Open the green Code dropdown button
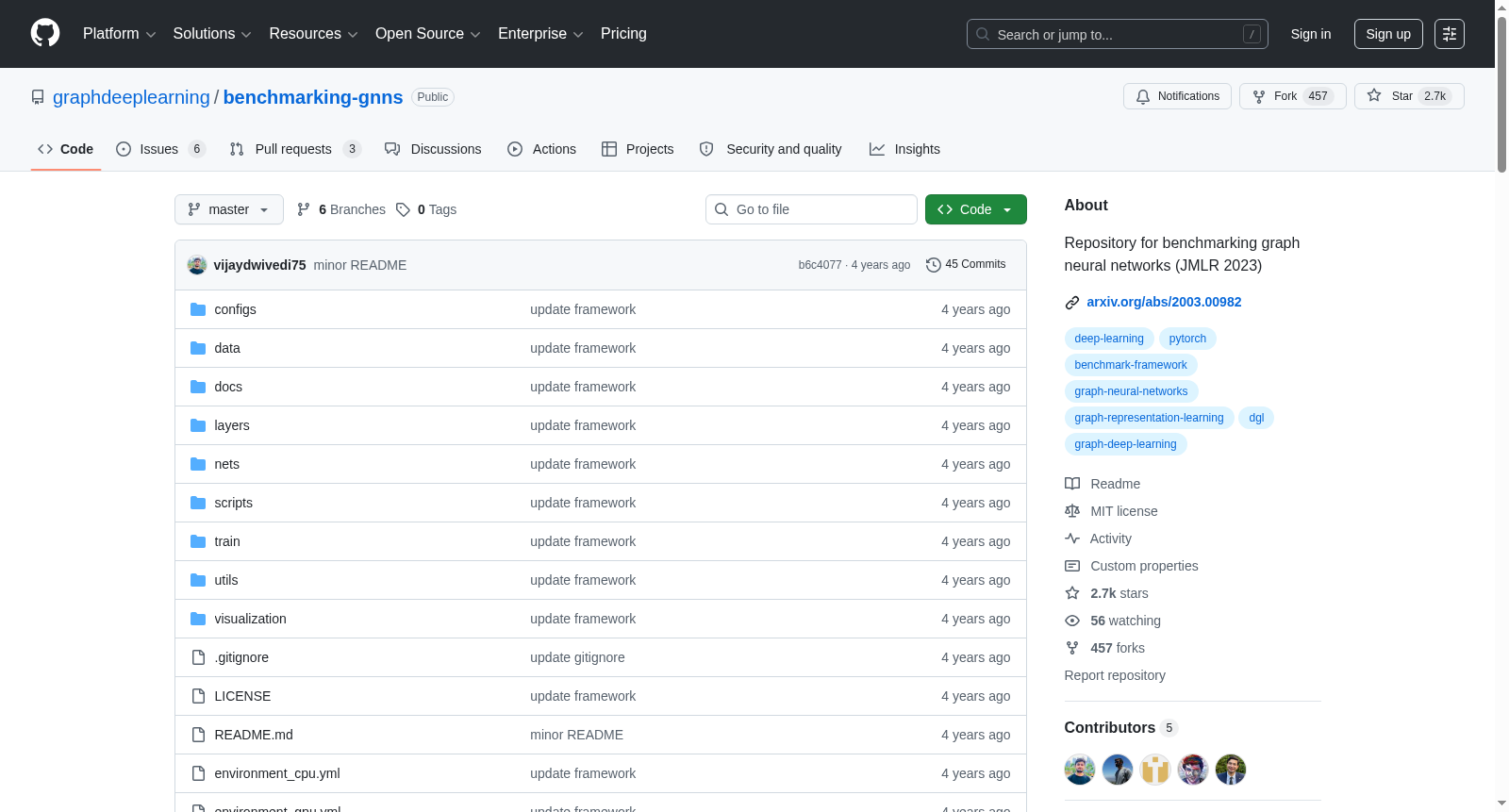The width and height of the screenshot is (1509, 812). 975,209
